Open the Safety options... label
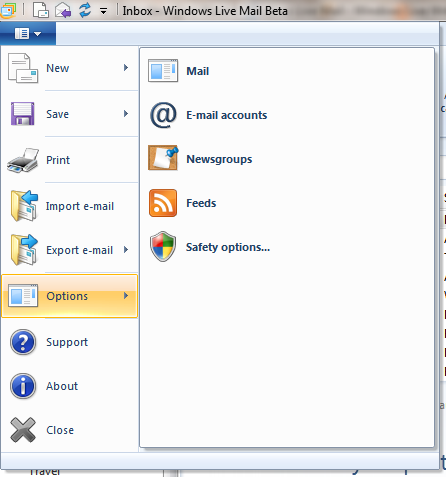446x477 pixels. (x=228, y=247)
